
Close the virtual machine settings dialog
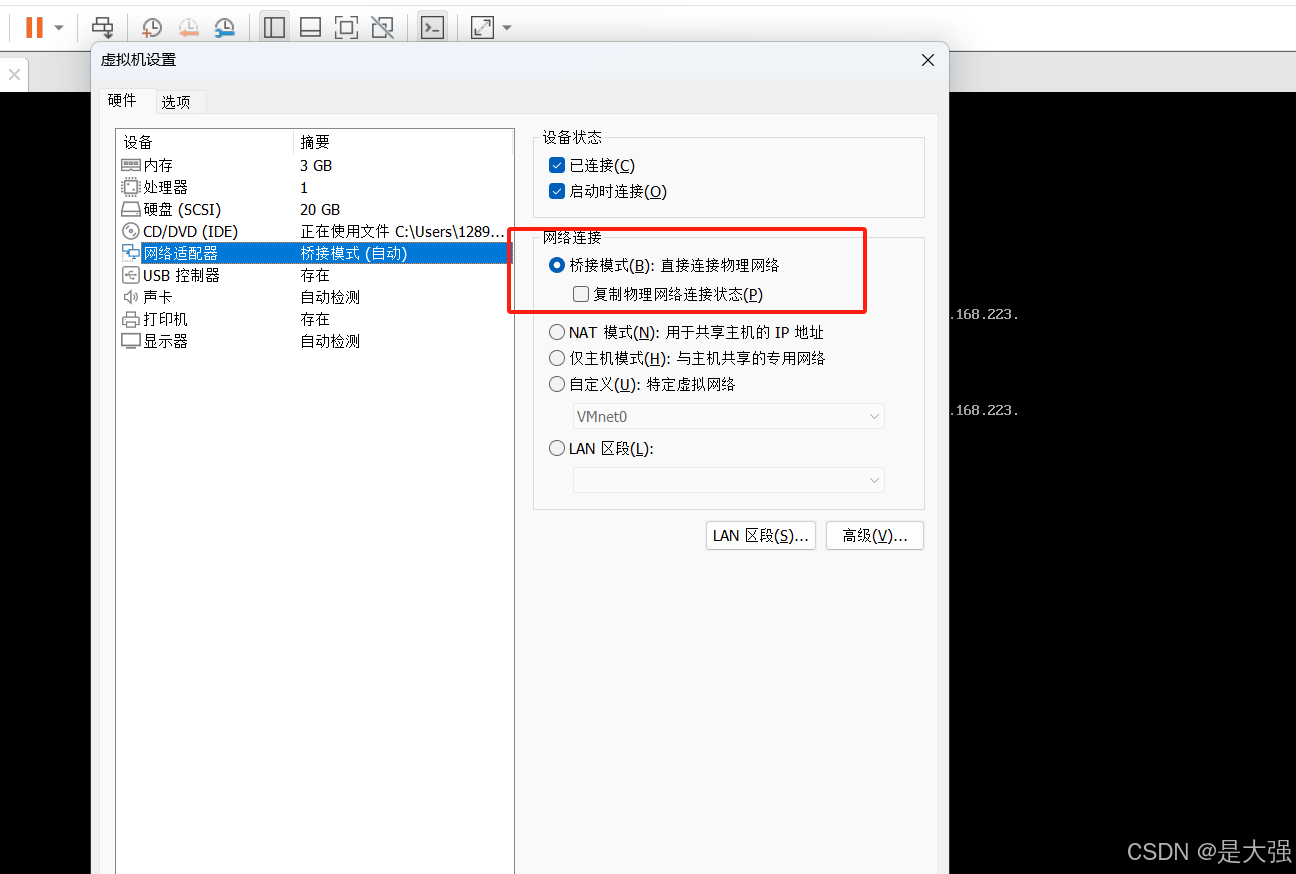point(928,60)
